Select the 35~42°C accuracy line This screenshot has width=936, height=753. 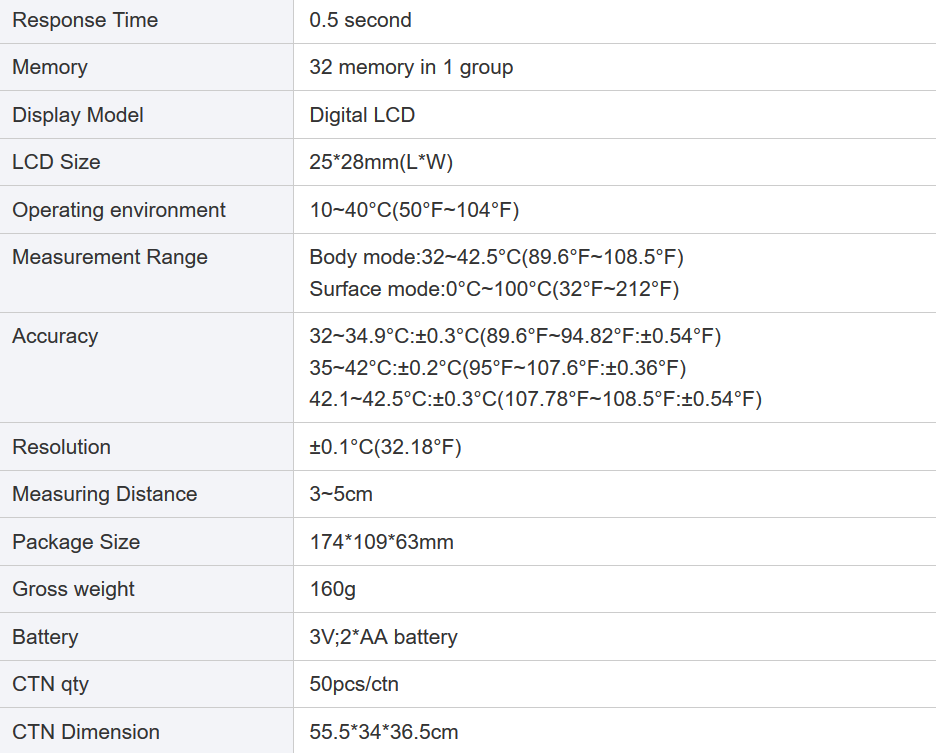pyautogui.click(x=497, y=368)
